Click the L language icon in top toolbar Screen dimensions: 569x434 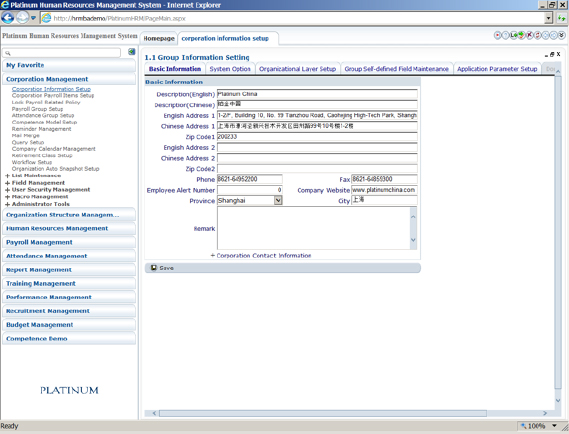pyautogui.click(x=513, y=35)
